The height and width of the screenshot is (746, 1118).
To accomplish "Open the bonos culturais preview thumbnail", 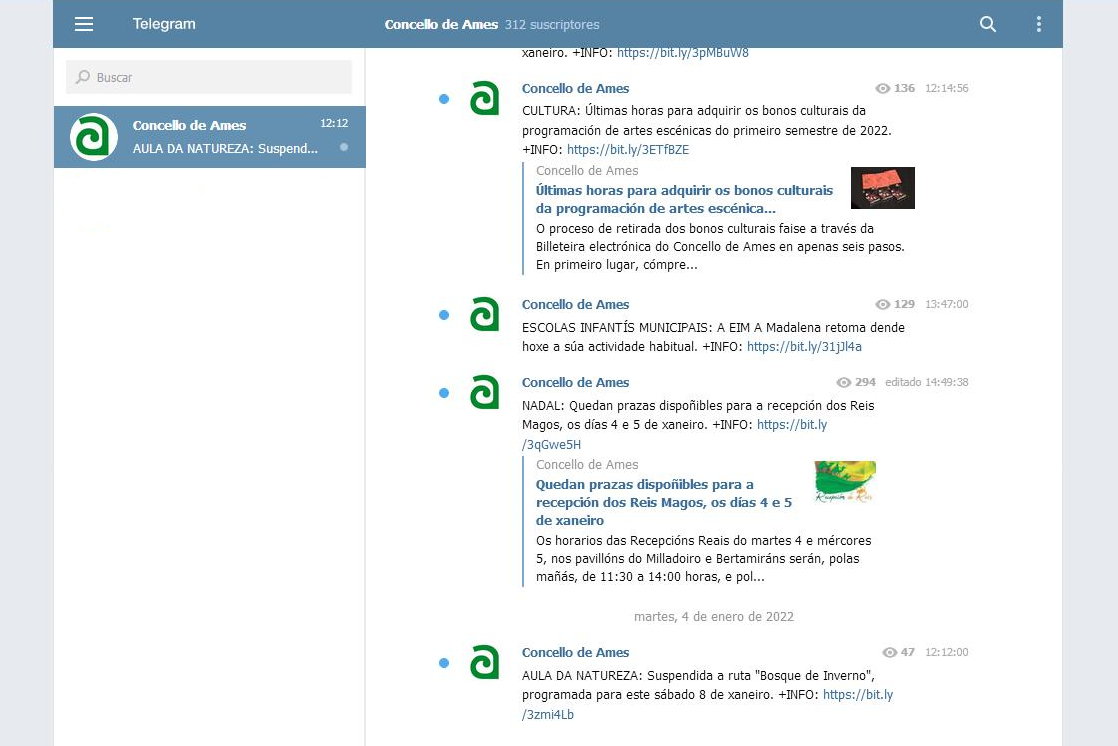I will [x=883, y=188].
